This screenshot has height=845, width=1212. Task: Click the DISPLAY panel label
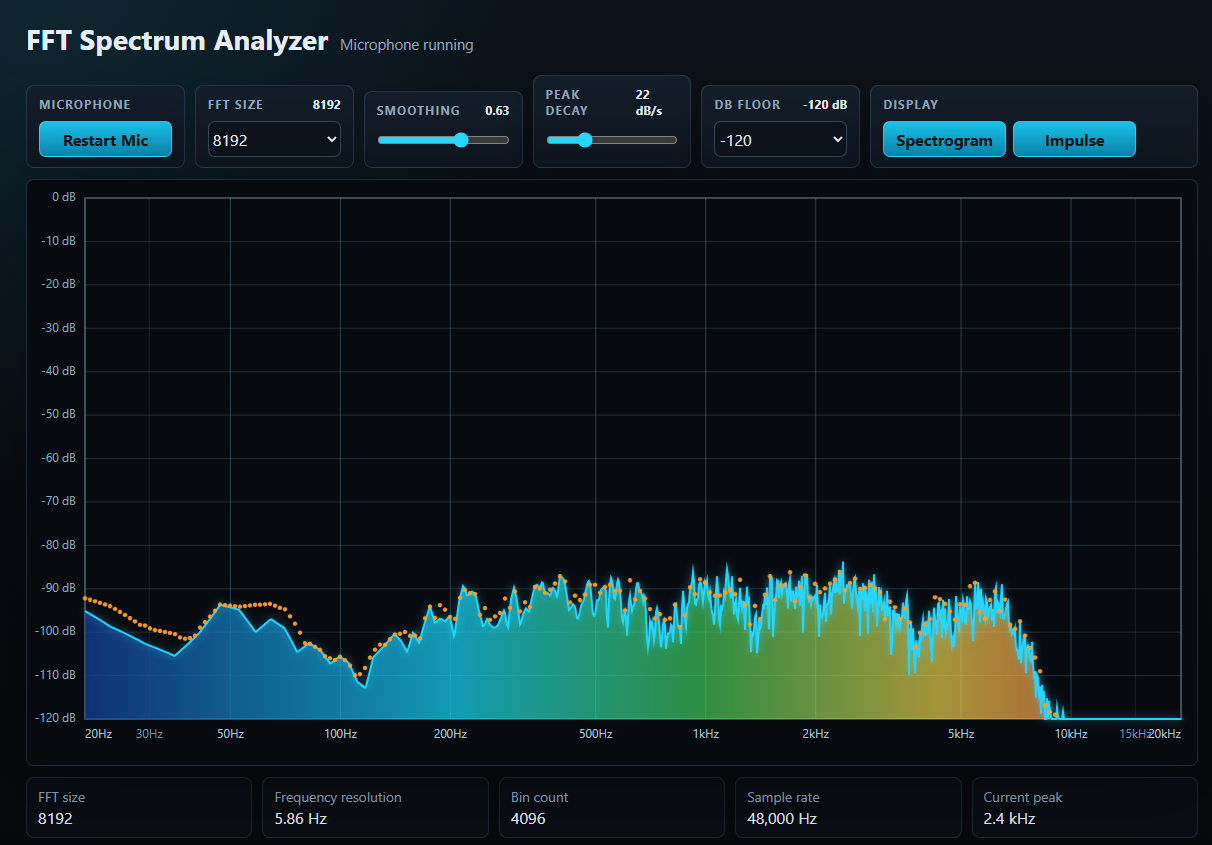[911, 105]
